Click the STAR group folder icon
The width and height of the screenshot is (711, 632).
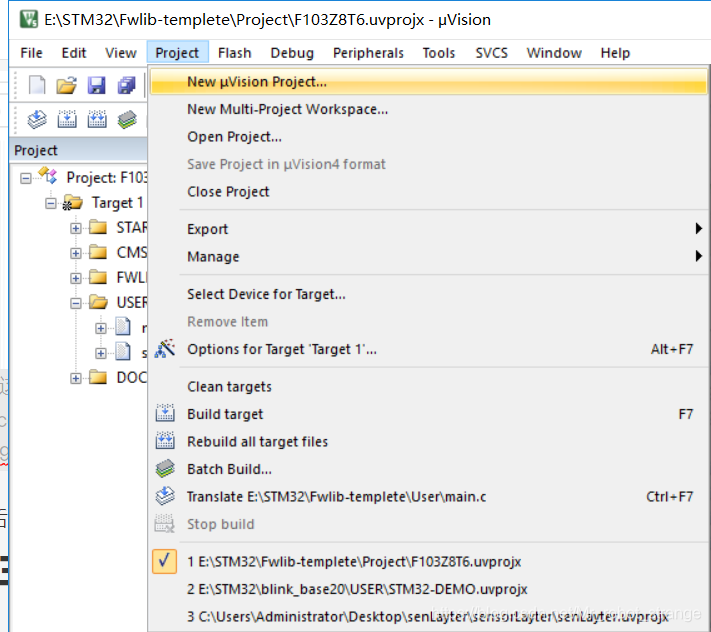[98, 227]
